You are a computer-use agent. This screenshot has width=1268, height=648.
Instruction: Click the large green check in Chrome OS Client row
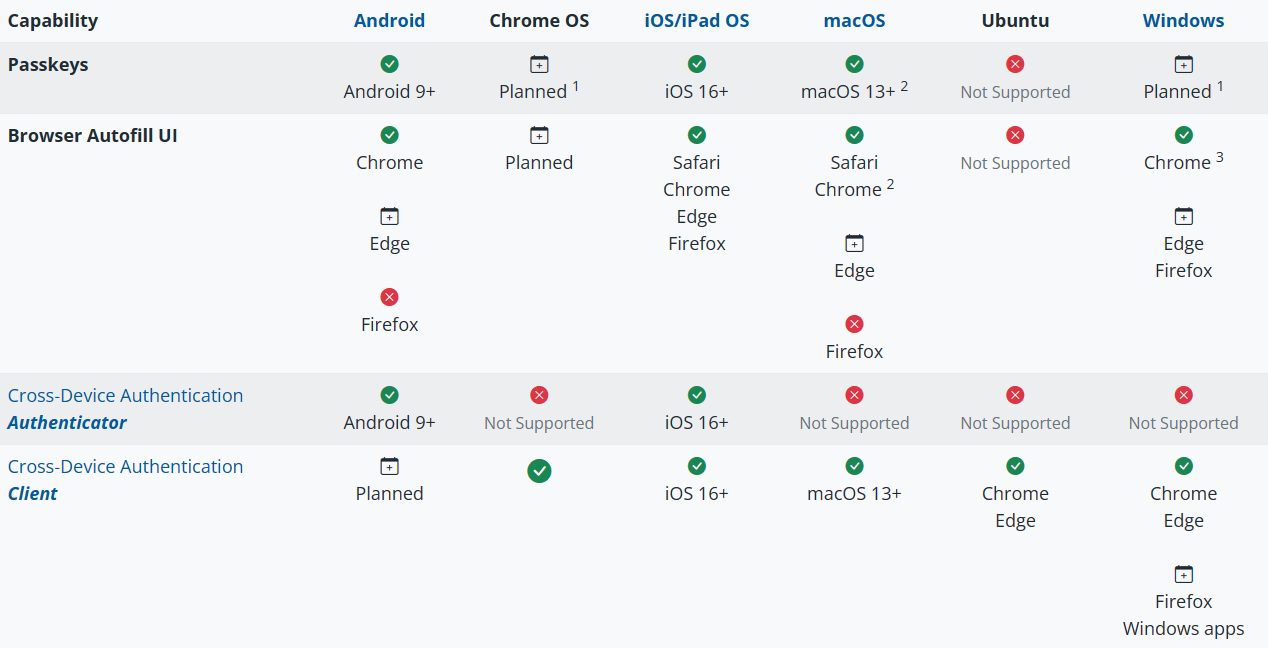[539, 471]
